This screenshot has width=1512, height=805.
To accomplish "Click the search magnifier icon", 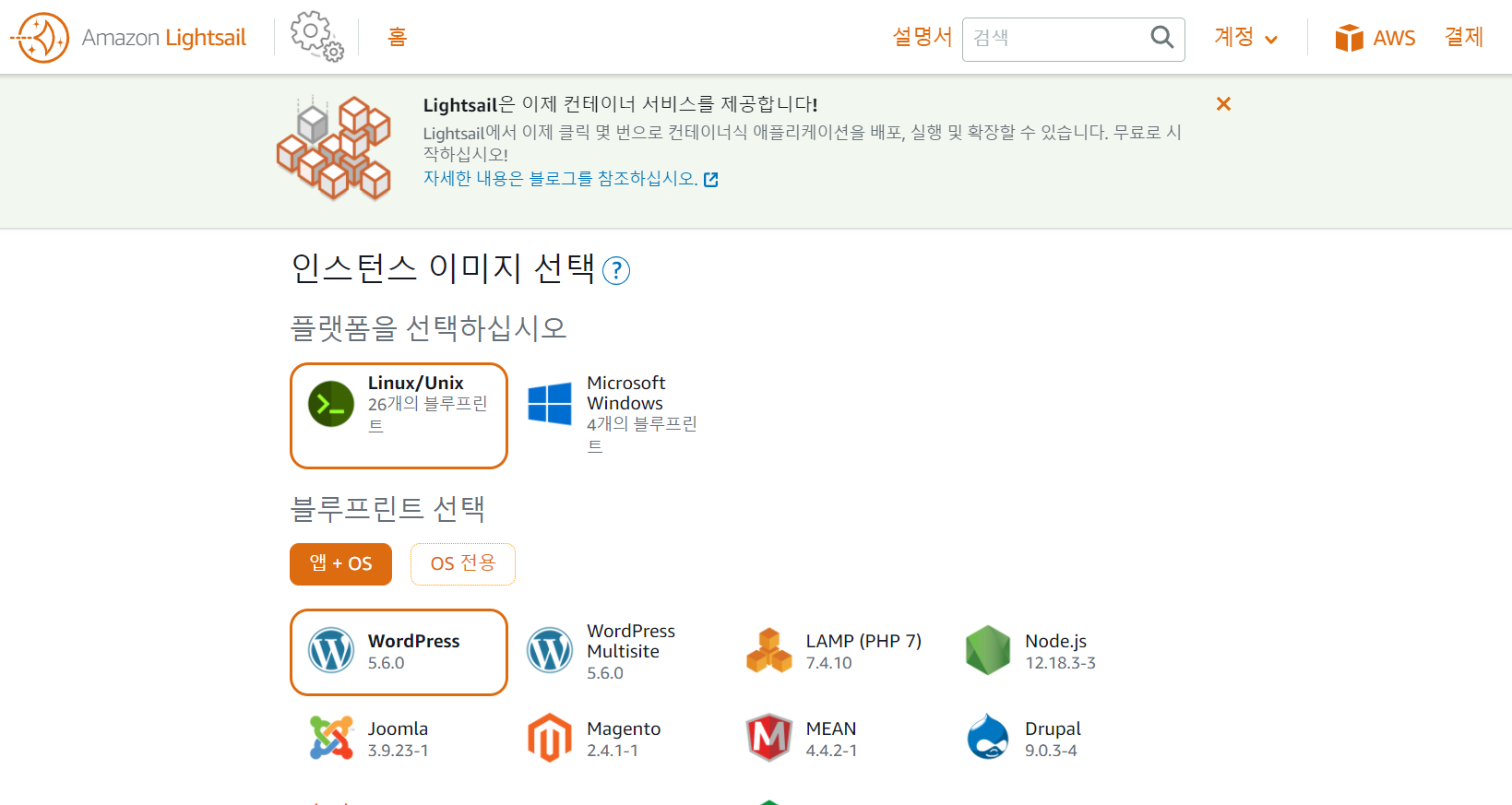I will point(1161,37).
